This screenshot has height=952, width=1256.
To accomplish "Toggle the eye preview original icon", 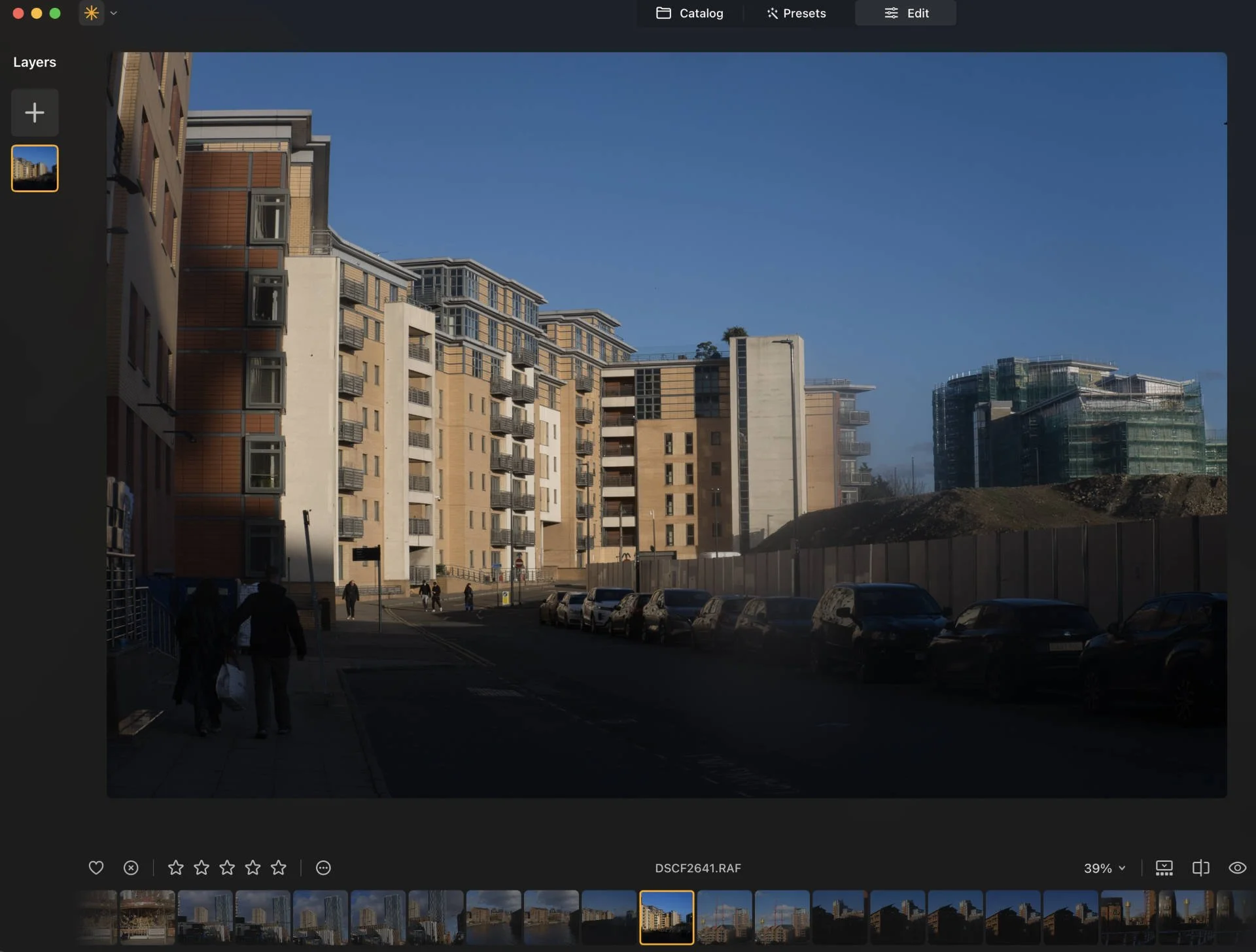I will coord(1237,868).
